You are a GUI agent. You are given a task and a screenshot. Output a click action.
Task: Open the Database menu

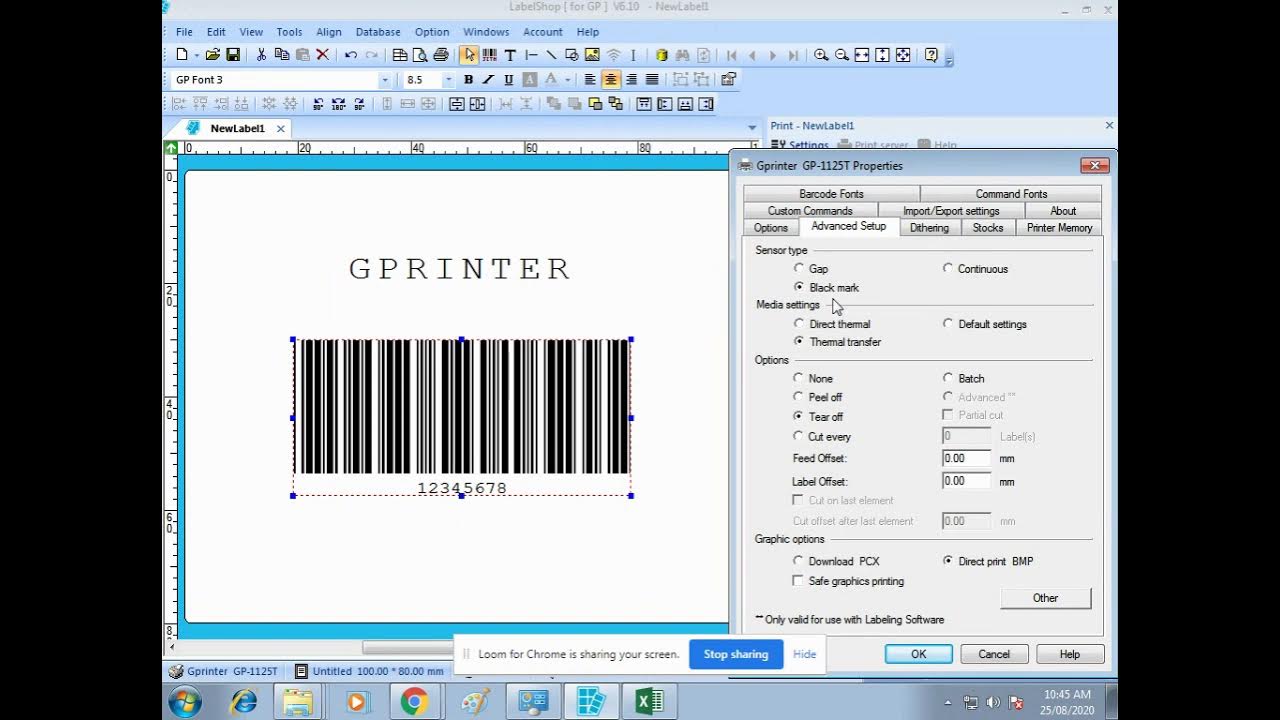(x=378, y=32)
